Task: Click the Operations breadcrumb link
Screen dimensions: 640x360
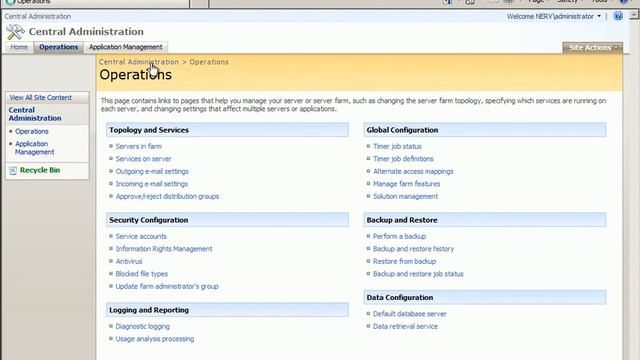Action: click(x=209, y=62)
